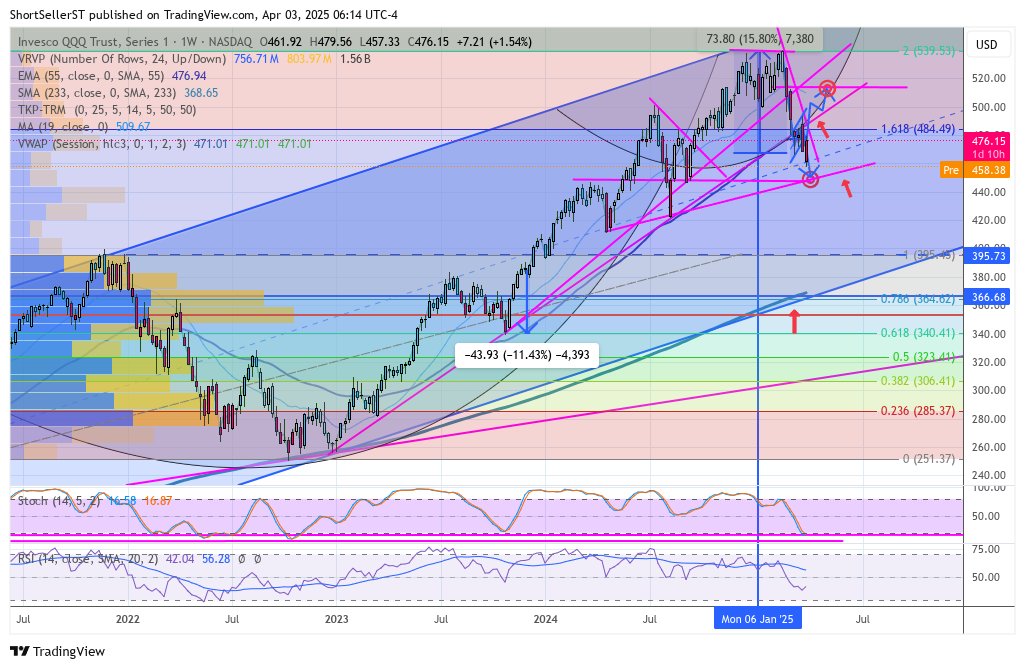Image resolution: width=1025 pixels, height=669 pixels.
Task: Click the Fibonacci 0.5 (323.41) label
Action: [924, 357]
